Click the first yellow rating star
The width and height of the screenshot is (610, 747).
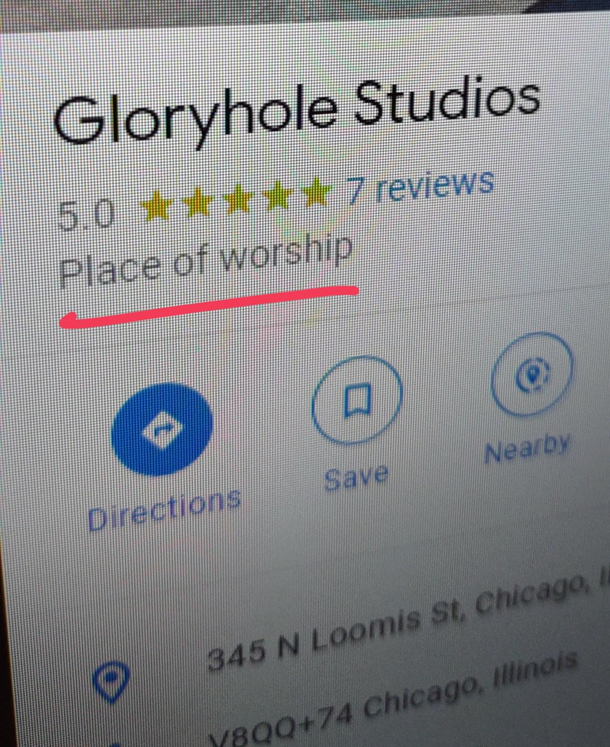pyautogui.click(x=156, y=206)
